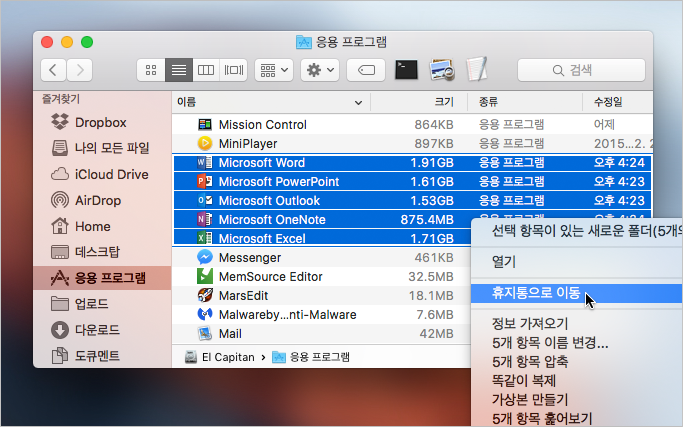
Task: Open the notepad text editor toolbar icon
Action: coord(477,69)
